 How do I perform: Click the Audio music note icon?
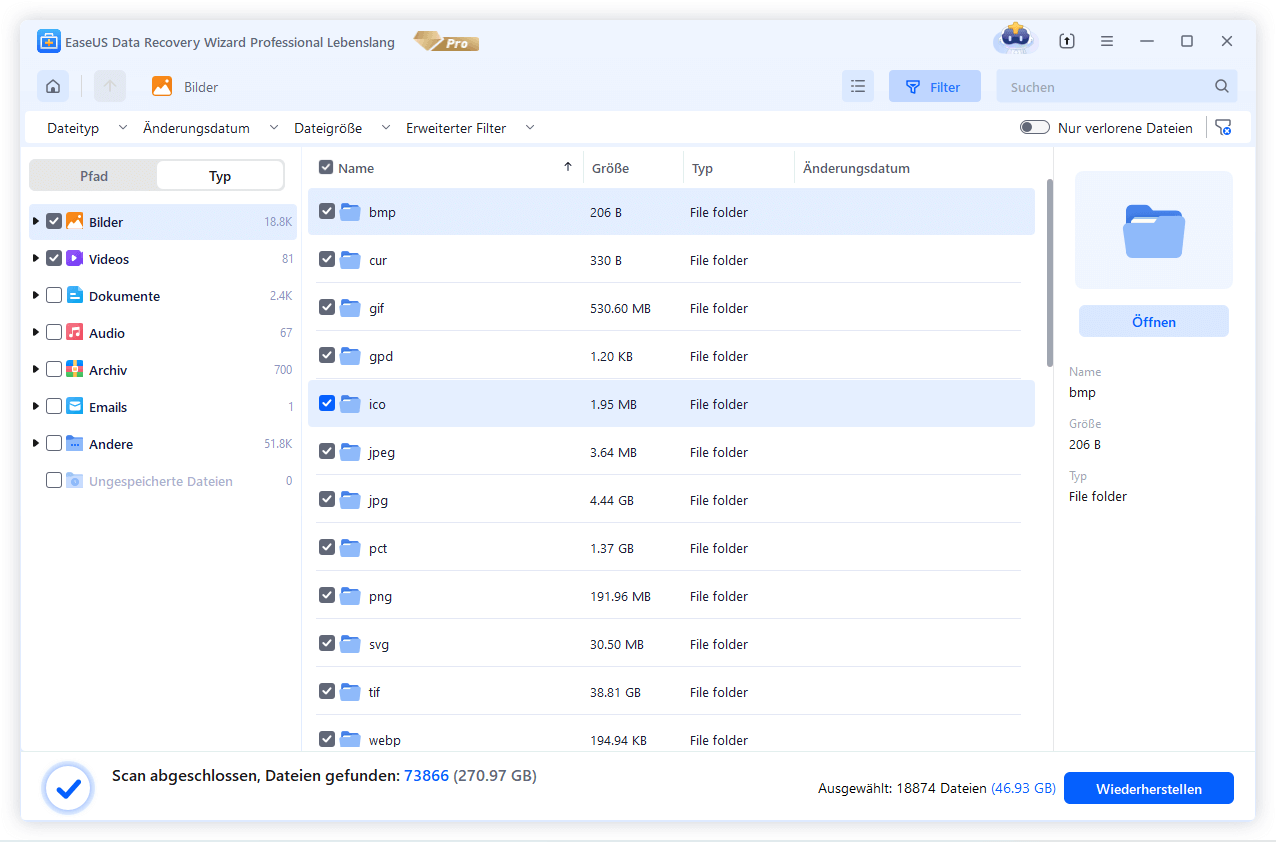click(x=75, y=333)
